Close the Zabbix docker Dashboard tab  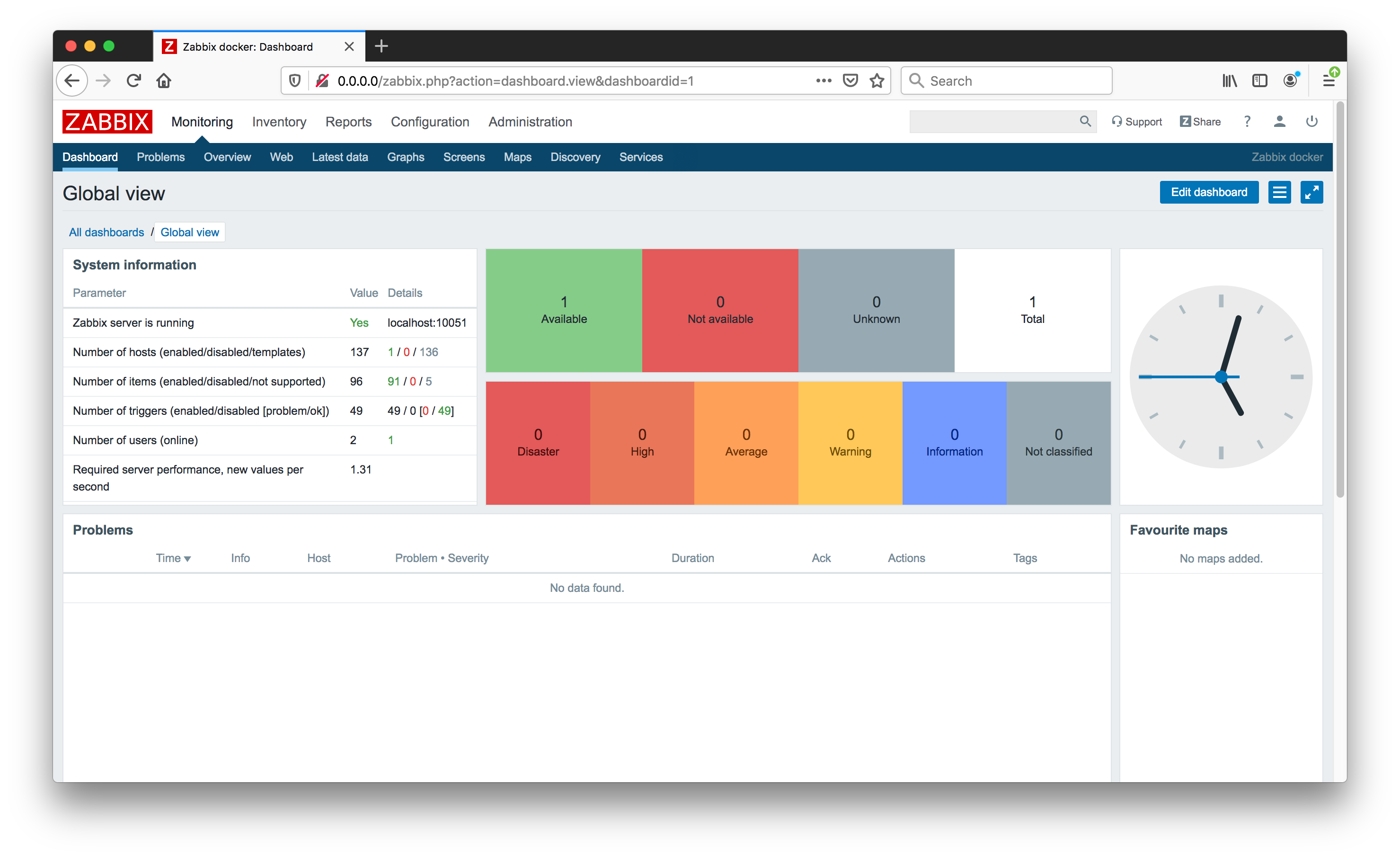coord(349,46)
